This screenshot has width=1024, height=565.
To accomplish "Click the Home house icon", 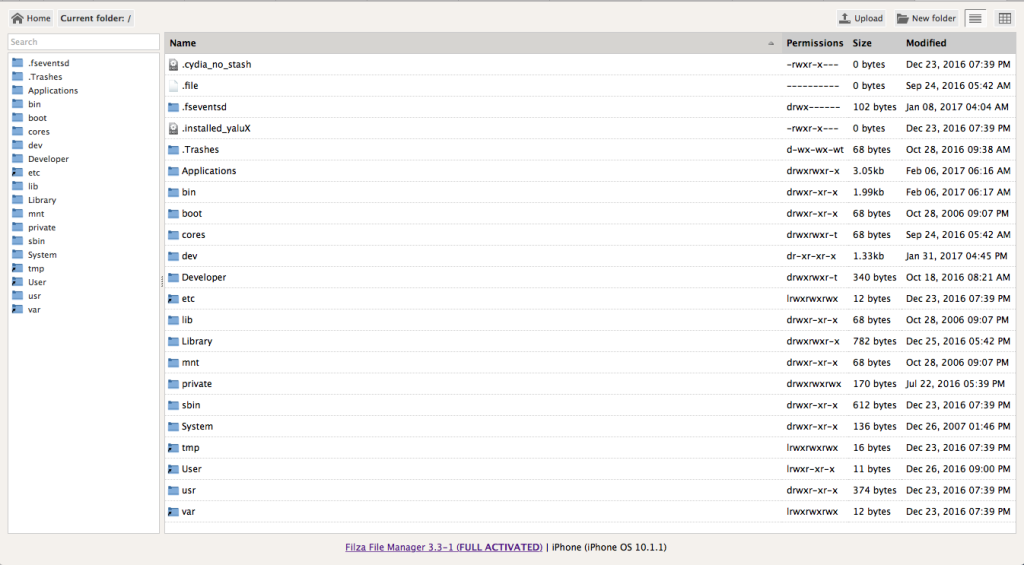I will (x=18, y=18).
